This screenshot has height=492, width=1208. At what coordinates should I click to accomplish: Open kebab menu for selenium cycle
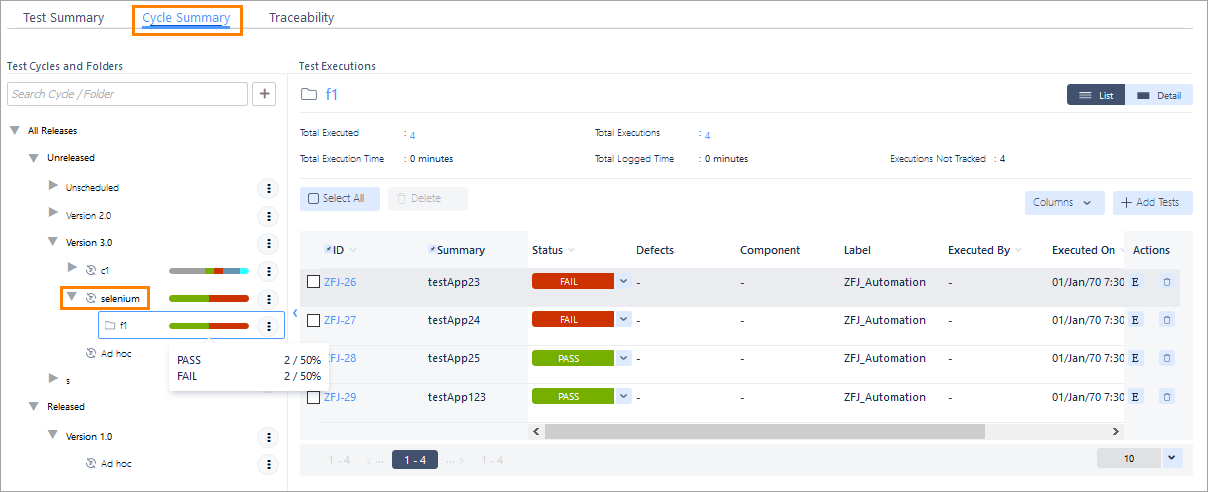(x=267, y=299)
